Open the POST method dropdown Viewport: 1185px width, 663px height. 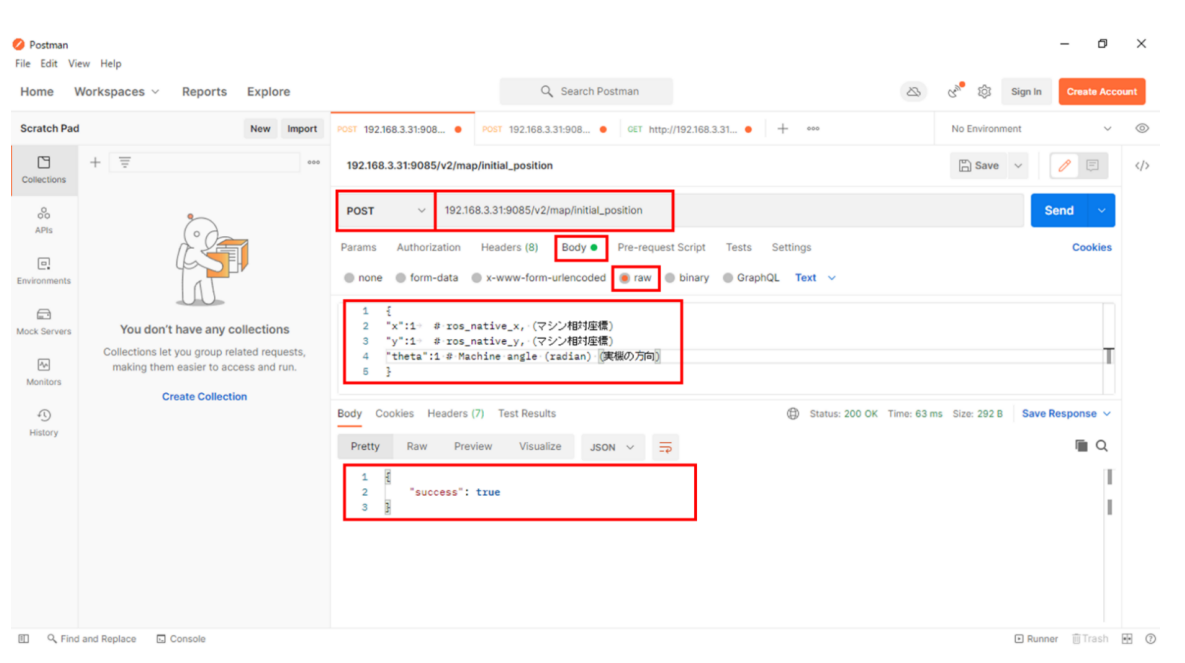tap(386, 211)
